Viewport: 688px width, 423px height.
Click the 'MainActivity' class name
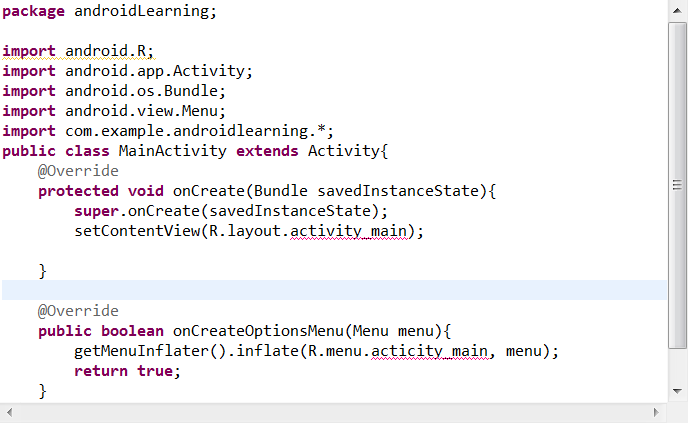coord(173,151)
